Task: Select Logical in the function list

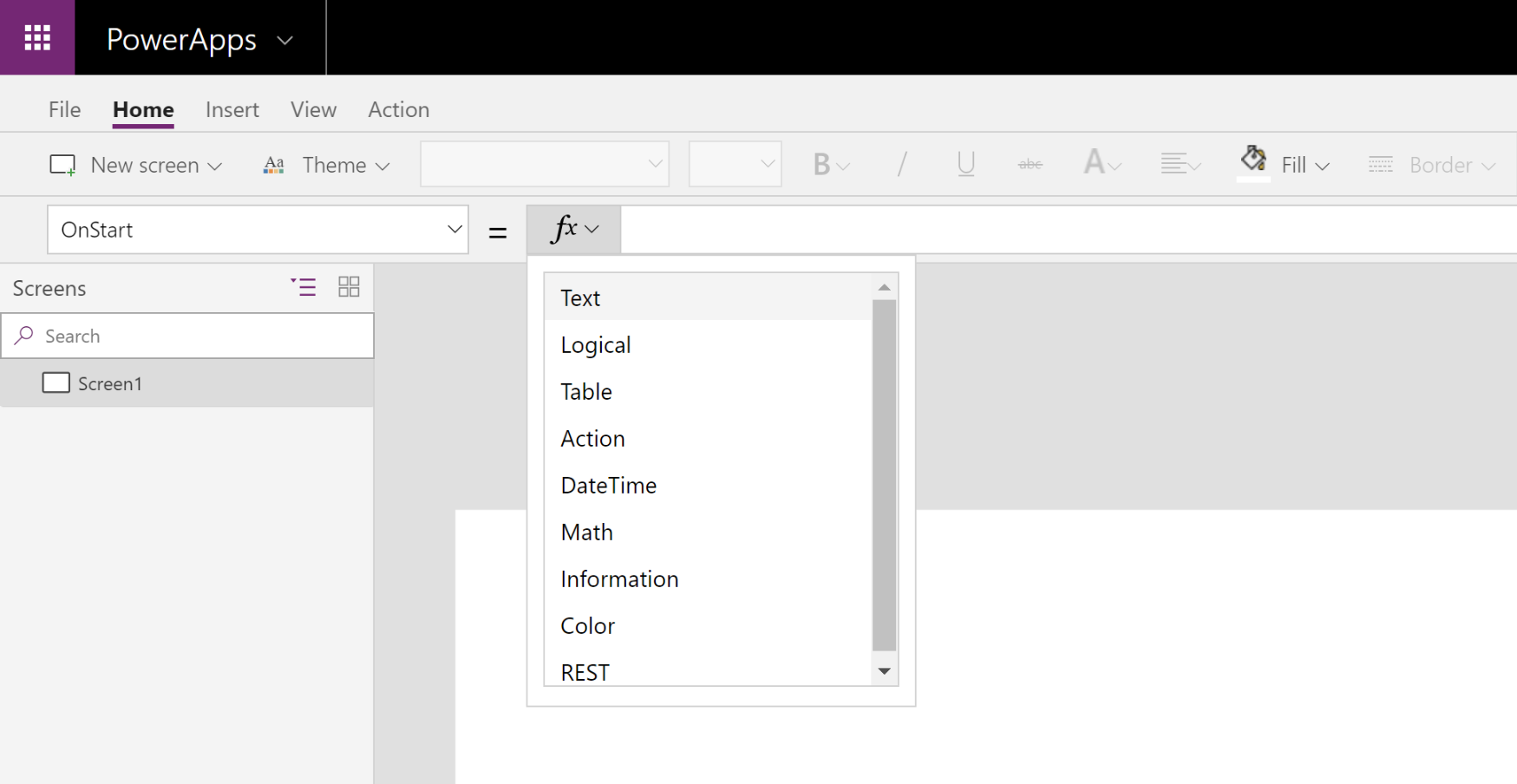Action: coord(595,345)
